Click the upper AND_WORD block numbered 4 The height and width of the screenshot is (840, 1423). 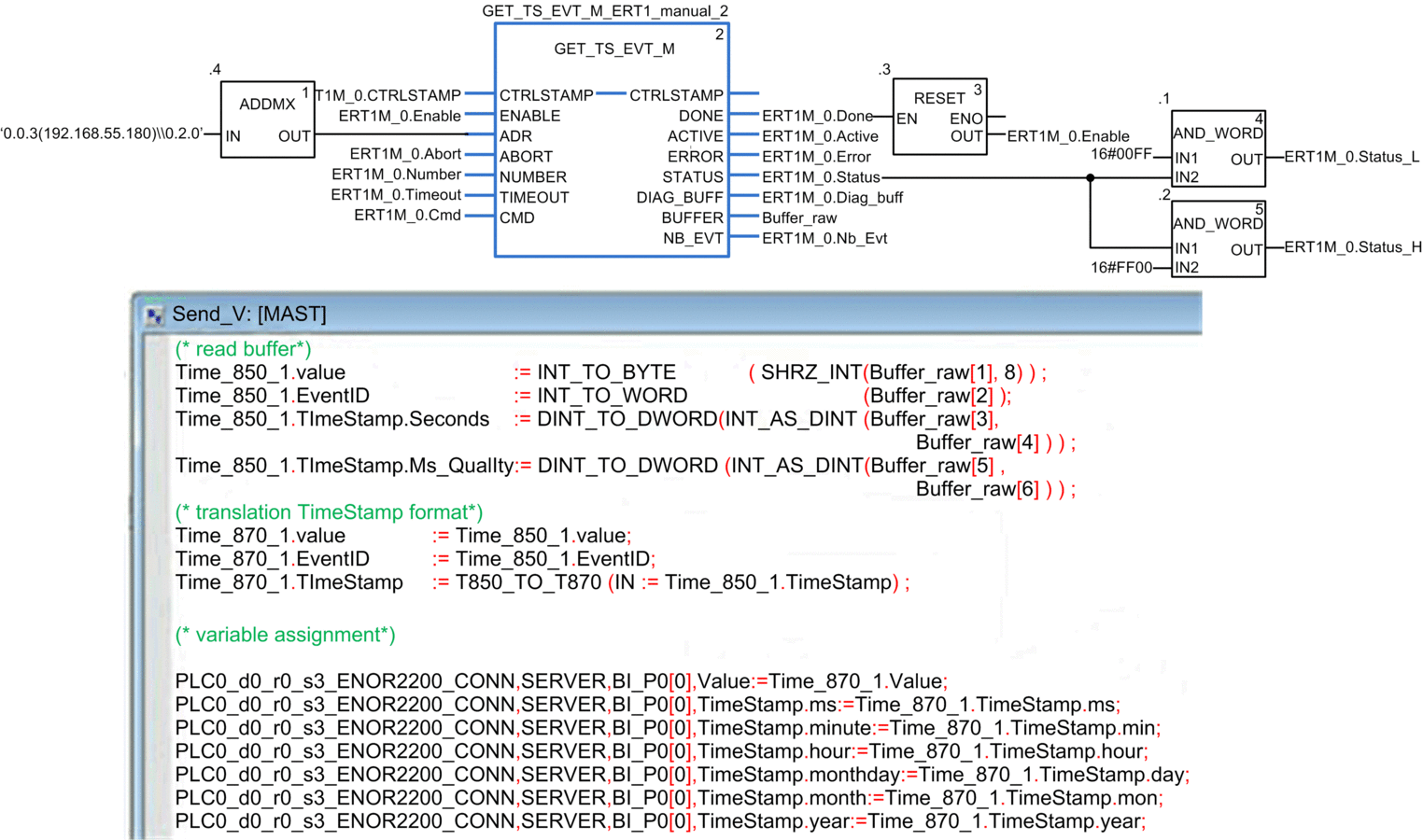coord(1219,148)
